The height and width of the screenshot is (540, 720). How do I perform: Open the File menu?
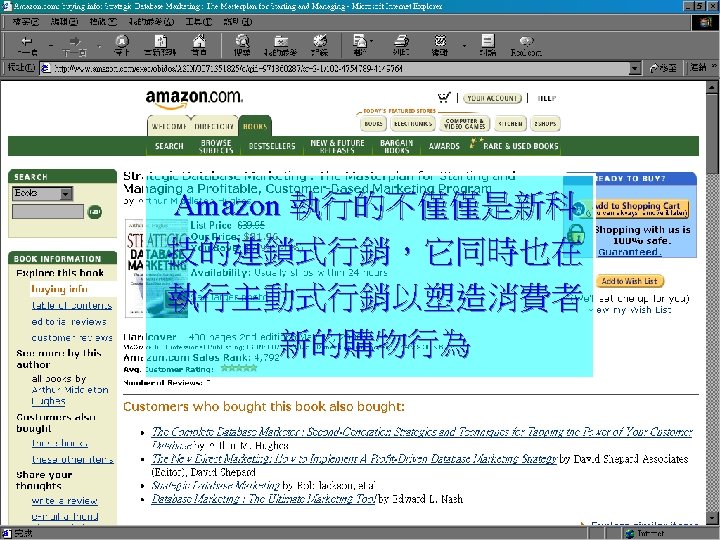tap(26, 22)
